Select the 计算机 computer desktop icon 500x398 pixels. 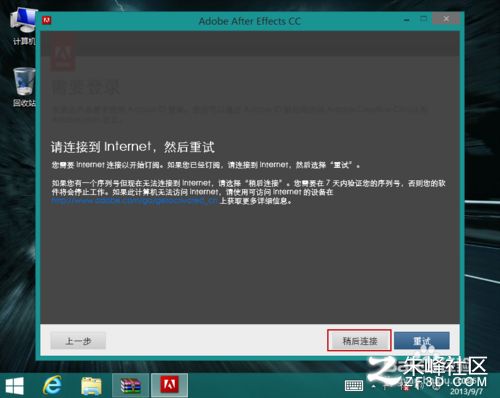pos(24,27)
